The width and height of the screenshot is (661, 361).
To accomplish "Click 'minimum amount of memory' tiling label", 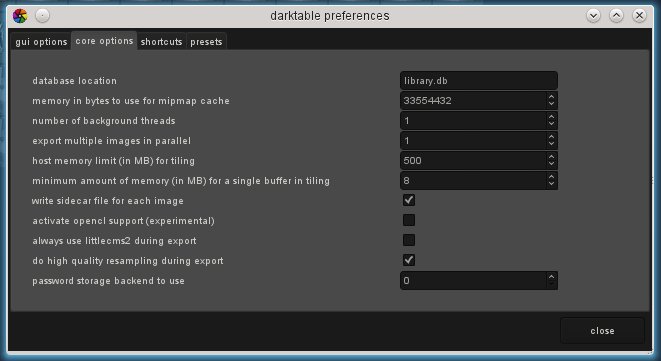I will click(x=181, y=180).
